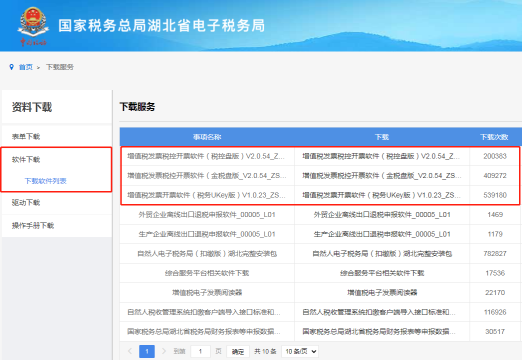Click the download count 539180
523x360 pixels.
[495, 195]
